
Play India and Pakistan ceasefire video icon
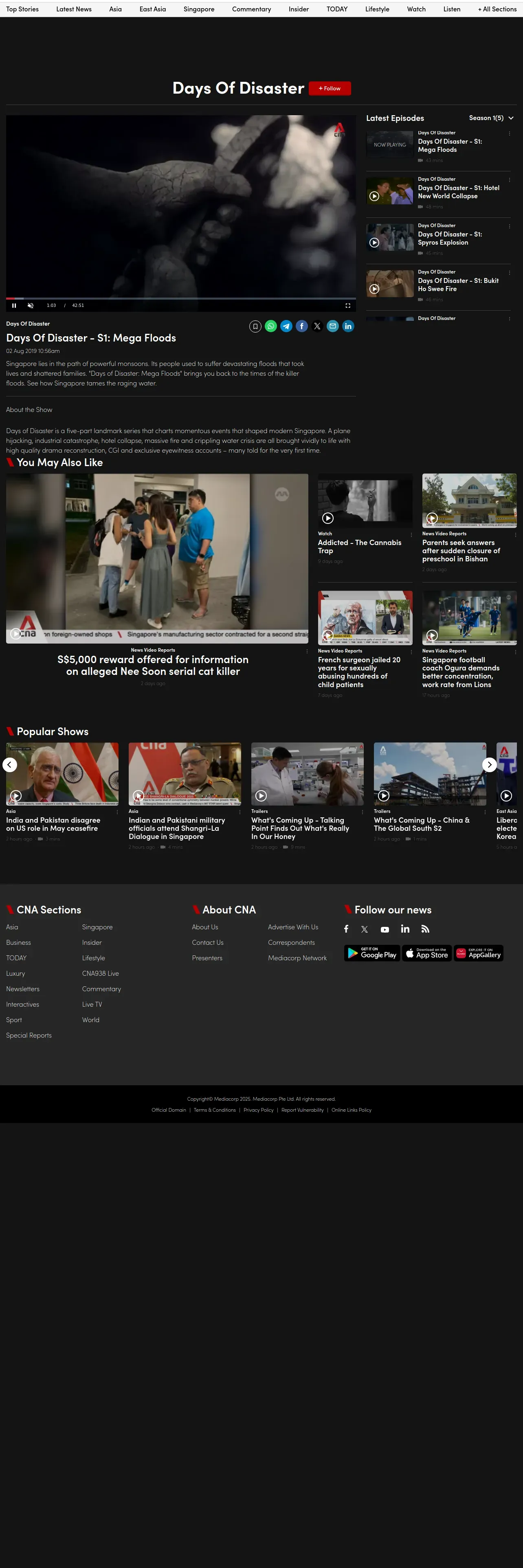[x=16, y=795]
